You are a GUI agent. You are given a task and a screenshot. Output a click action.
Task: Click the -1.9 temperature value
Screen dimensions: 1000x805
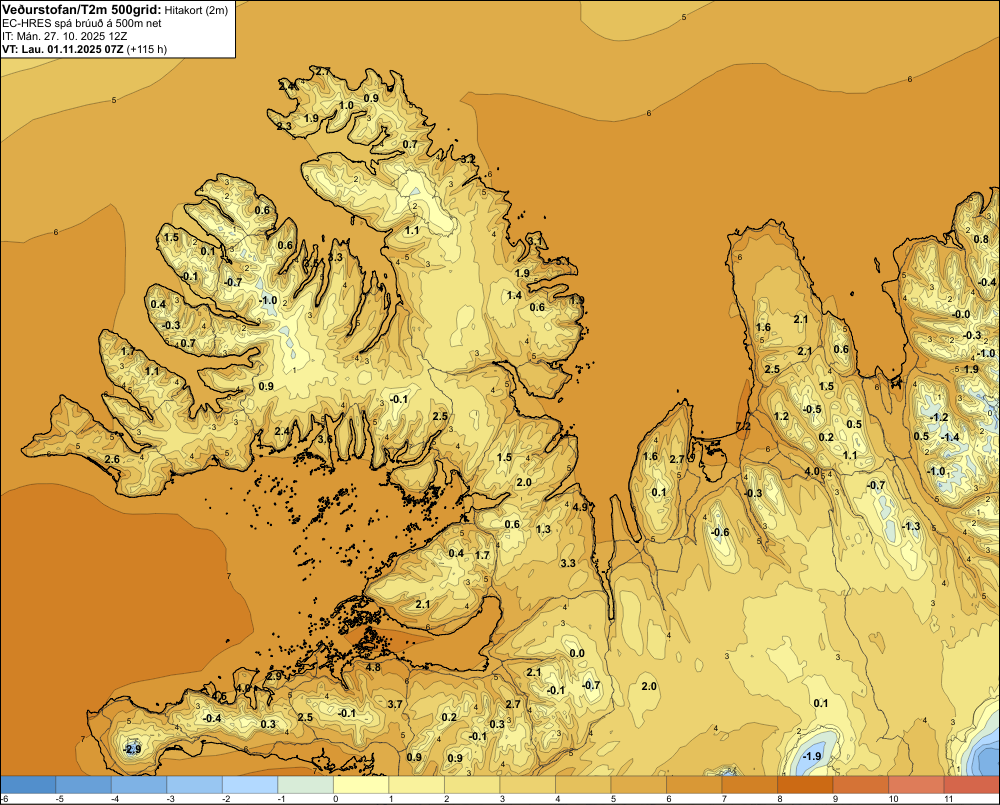[x=811, y=756]
